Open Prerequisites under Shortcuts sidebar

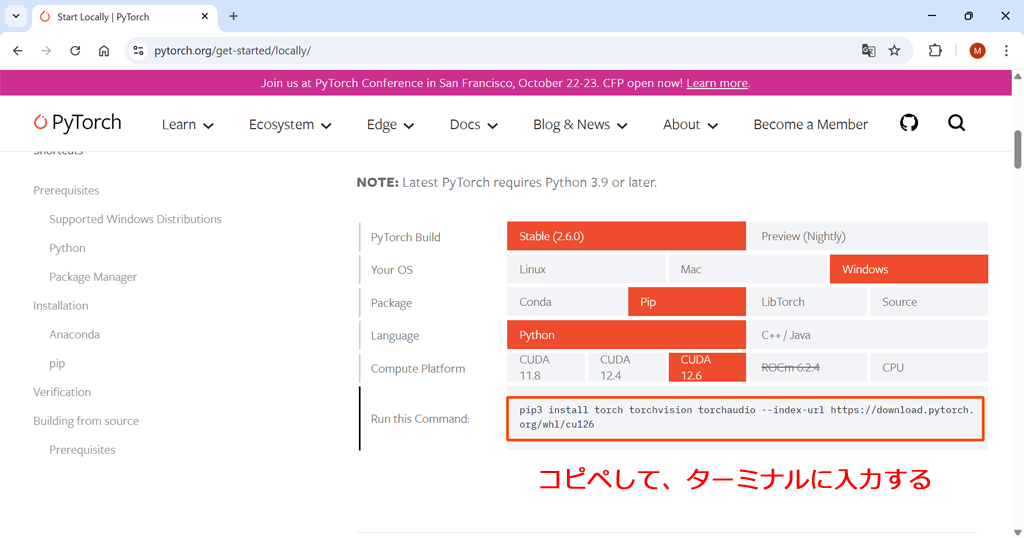click(66, 190)
